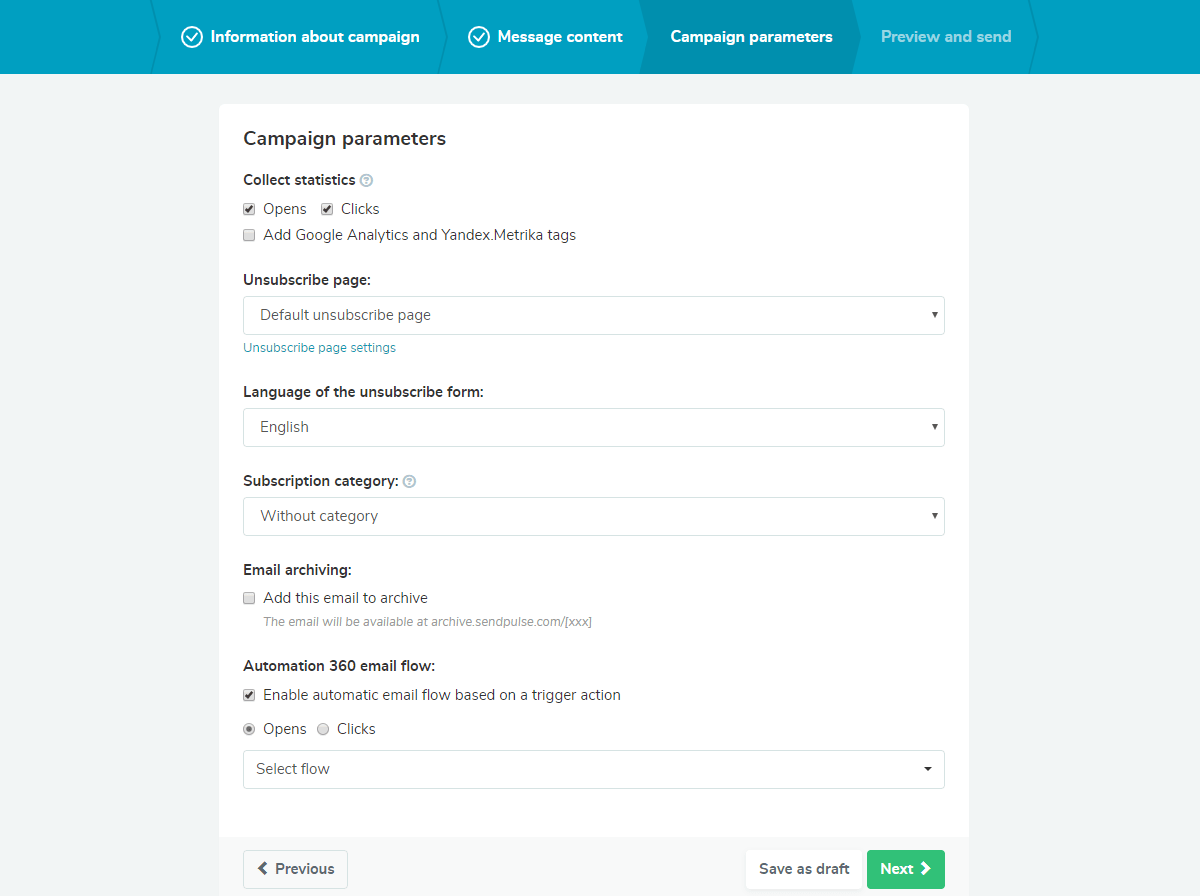Click the Subscription category help icon

pyautogui.click(x=409, y=481)
